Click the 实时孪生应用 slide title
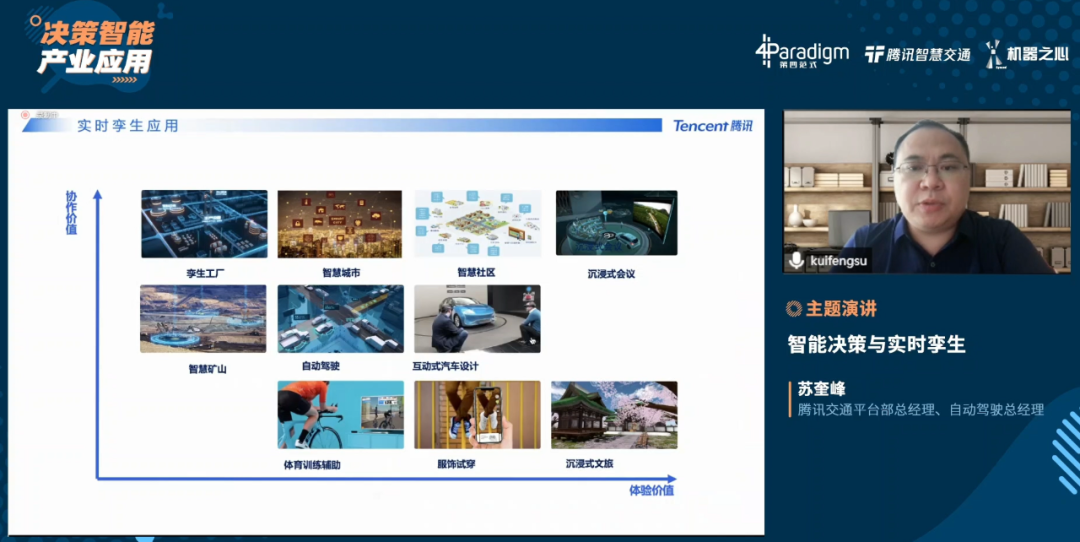 click(127, 125)
